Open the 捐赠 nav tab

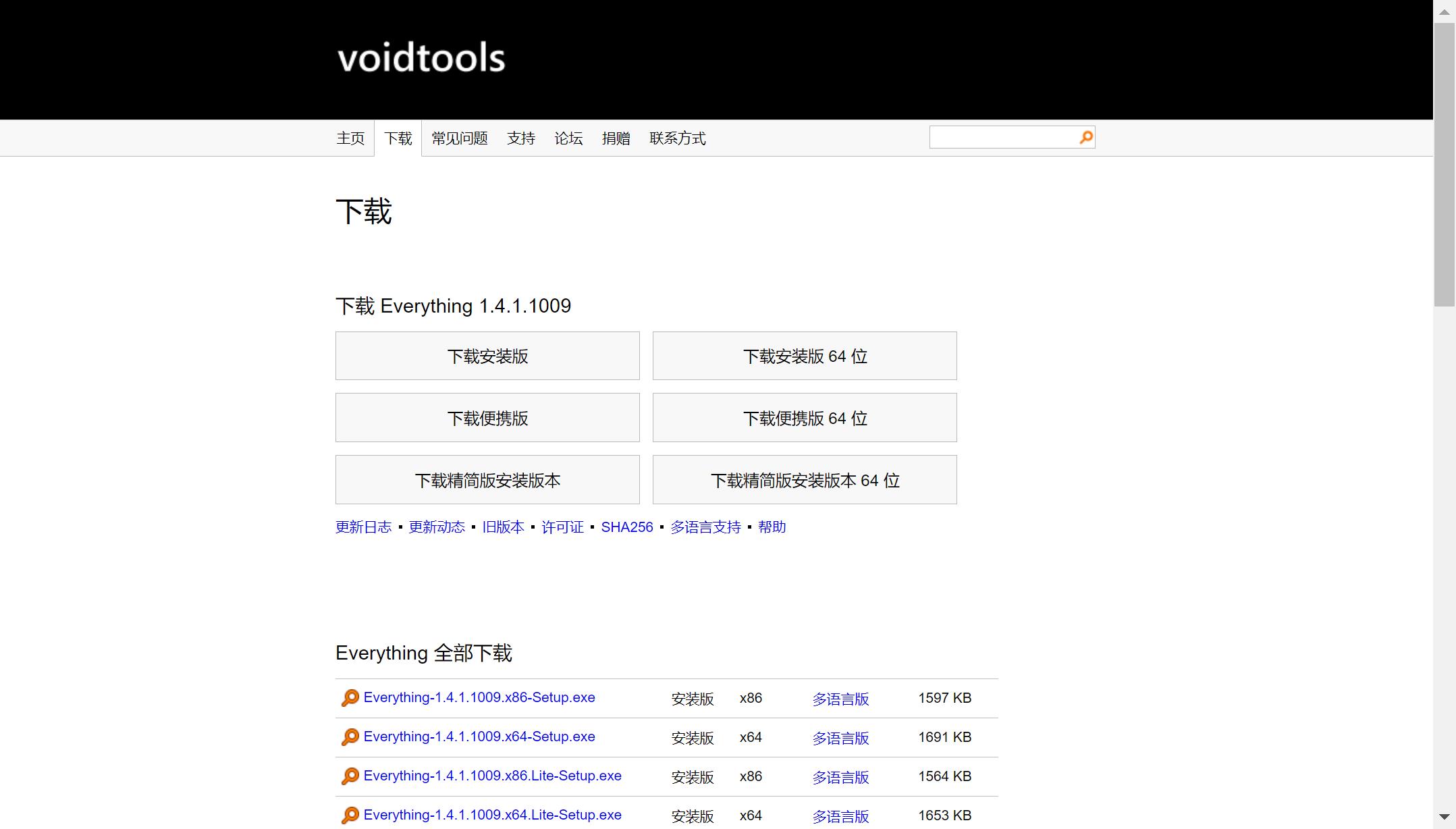pyautogui.click(x=616, y=138)
